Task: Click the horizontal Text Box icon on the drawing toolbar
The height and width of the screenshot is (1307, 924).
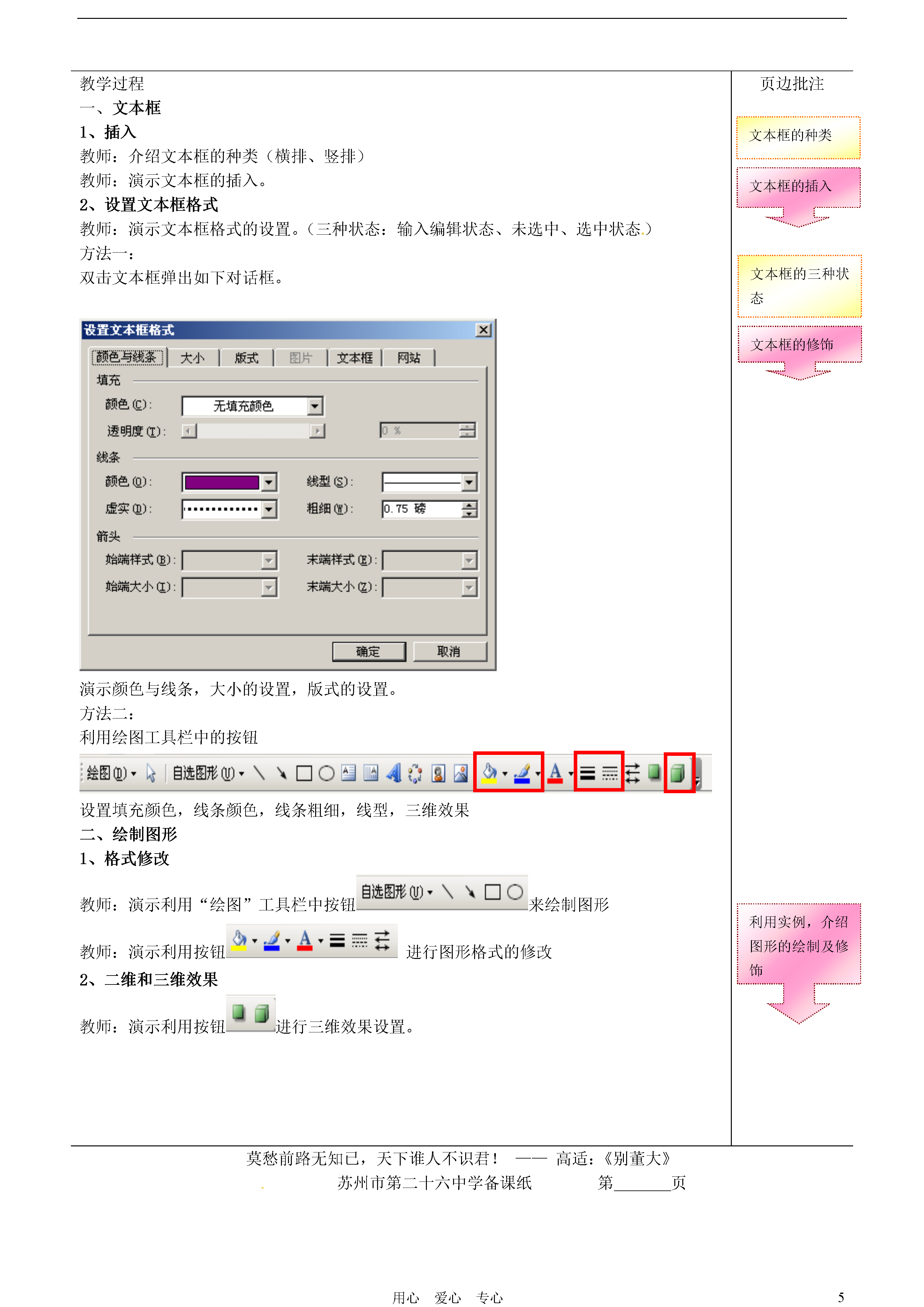Action: click(348, 772)
